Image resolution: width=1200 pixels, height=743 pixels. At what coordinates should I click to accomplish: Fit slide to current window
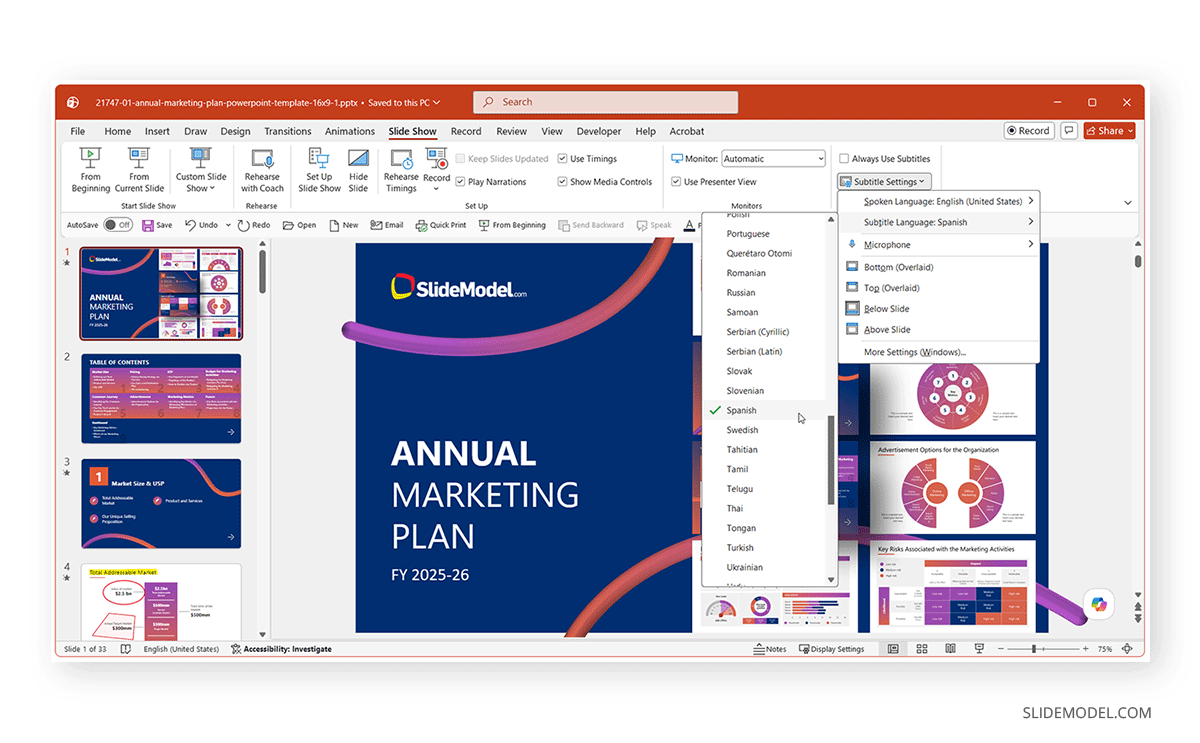click(x=1129, y=649)
